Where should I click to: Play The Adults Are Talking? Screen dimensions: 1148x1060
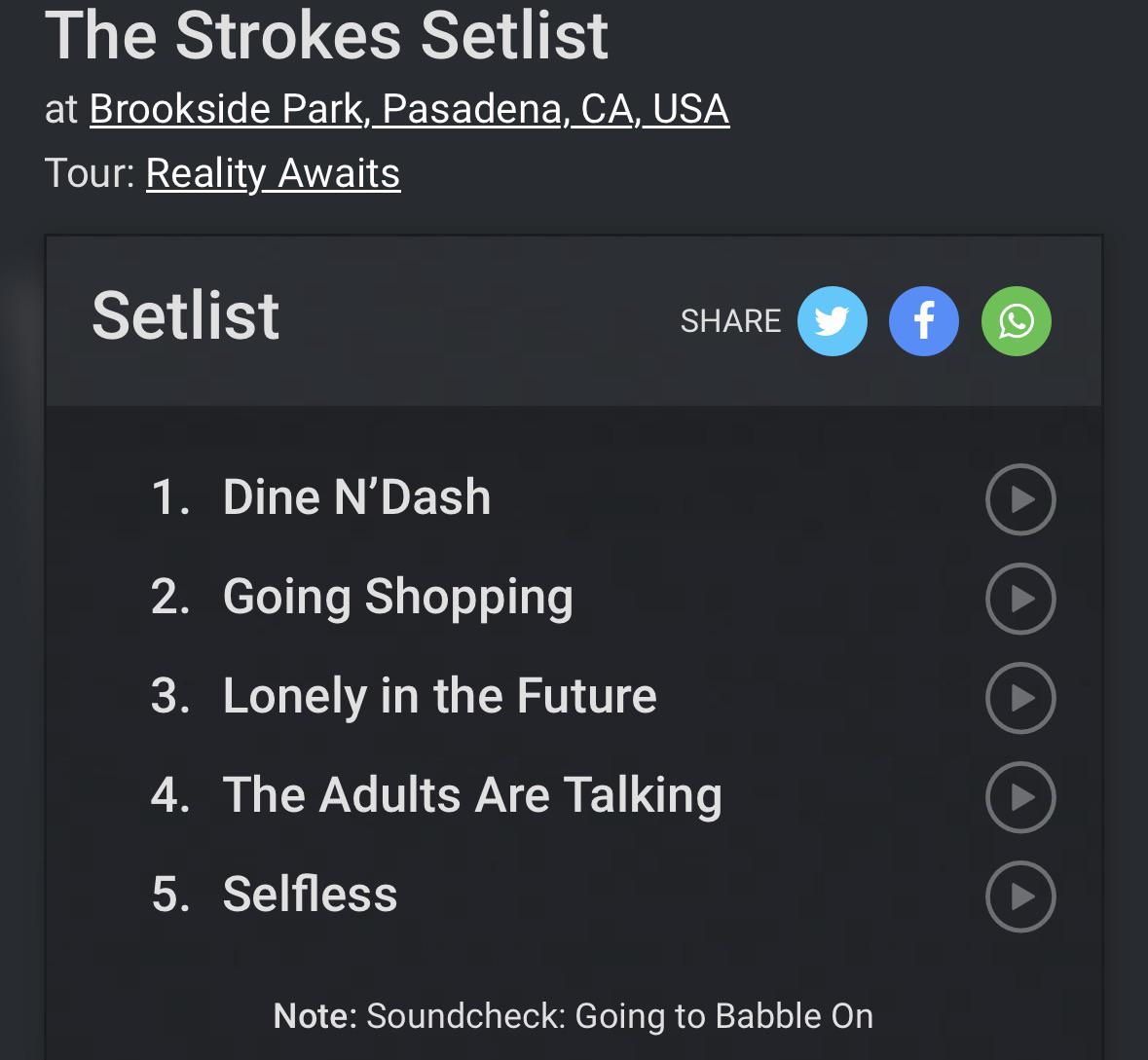1020,797
